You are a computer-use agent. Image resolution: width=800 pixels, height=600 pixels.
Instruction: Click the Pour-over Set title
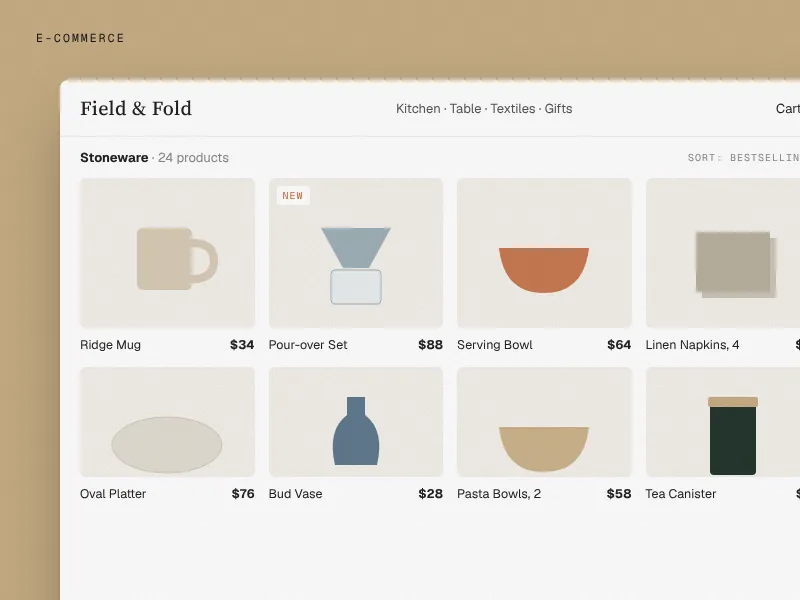click(x=308, y=345)
